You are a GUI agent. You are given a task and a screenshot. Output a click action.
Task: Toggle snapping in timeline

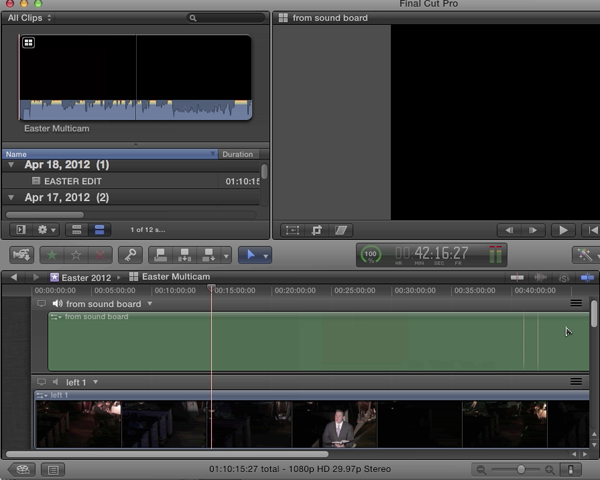point(587,278)
